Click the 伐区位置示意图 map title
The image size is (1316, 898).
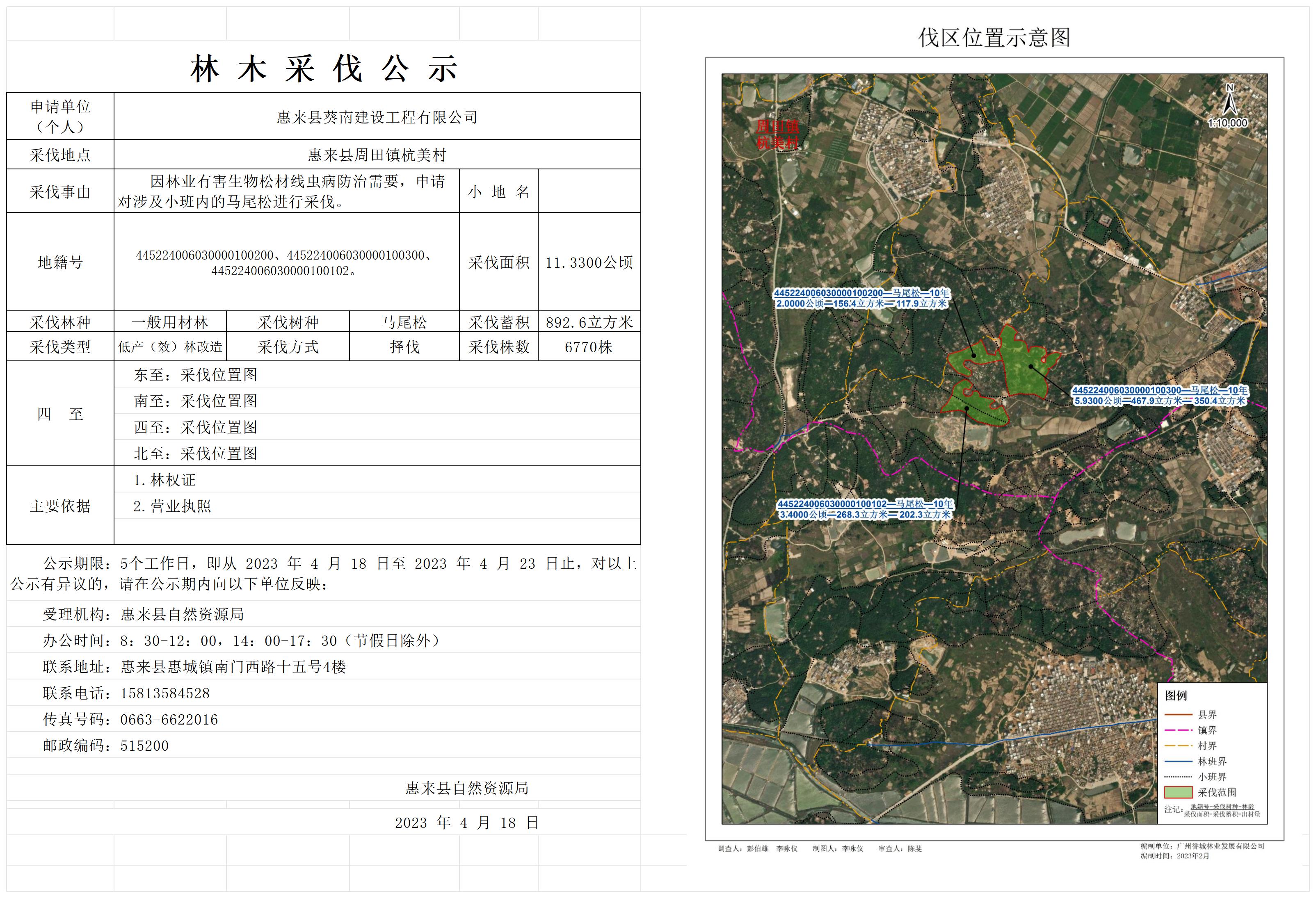tap(994, 38)
